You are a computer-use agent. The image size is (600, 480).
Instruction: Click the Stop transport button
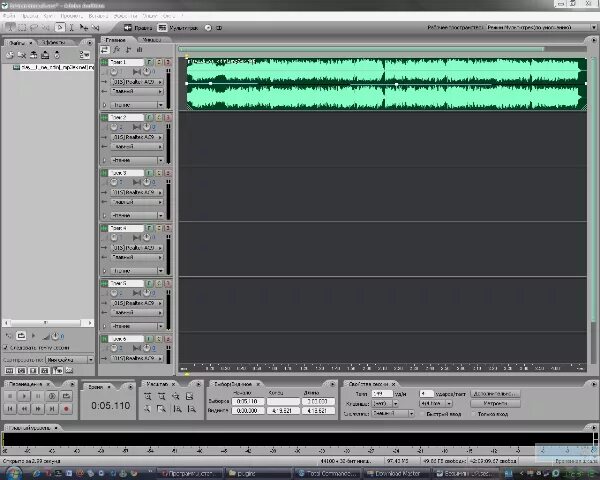click(10, 396)
